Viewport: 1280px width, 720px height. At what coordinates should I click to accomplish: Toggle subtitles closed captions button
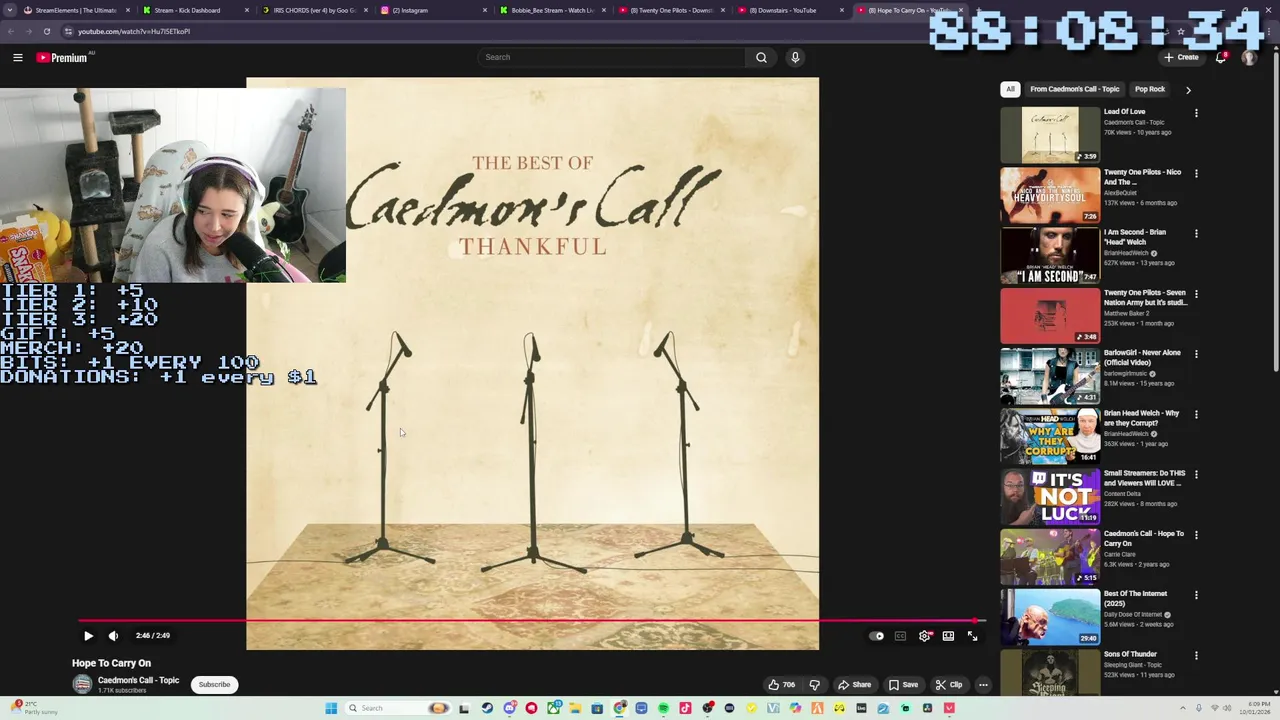point(900,636)
